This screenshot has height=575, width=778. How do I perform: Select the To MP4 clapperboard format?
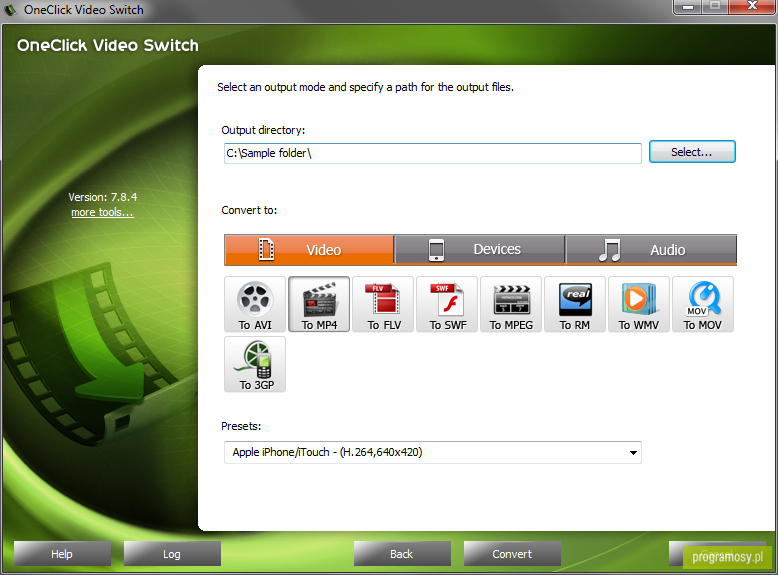click(x=319, y=304)
